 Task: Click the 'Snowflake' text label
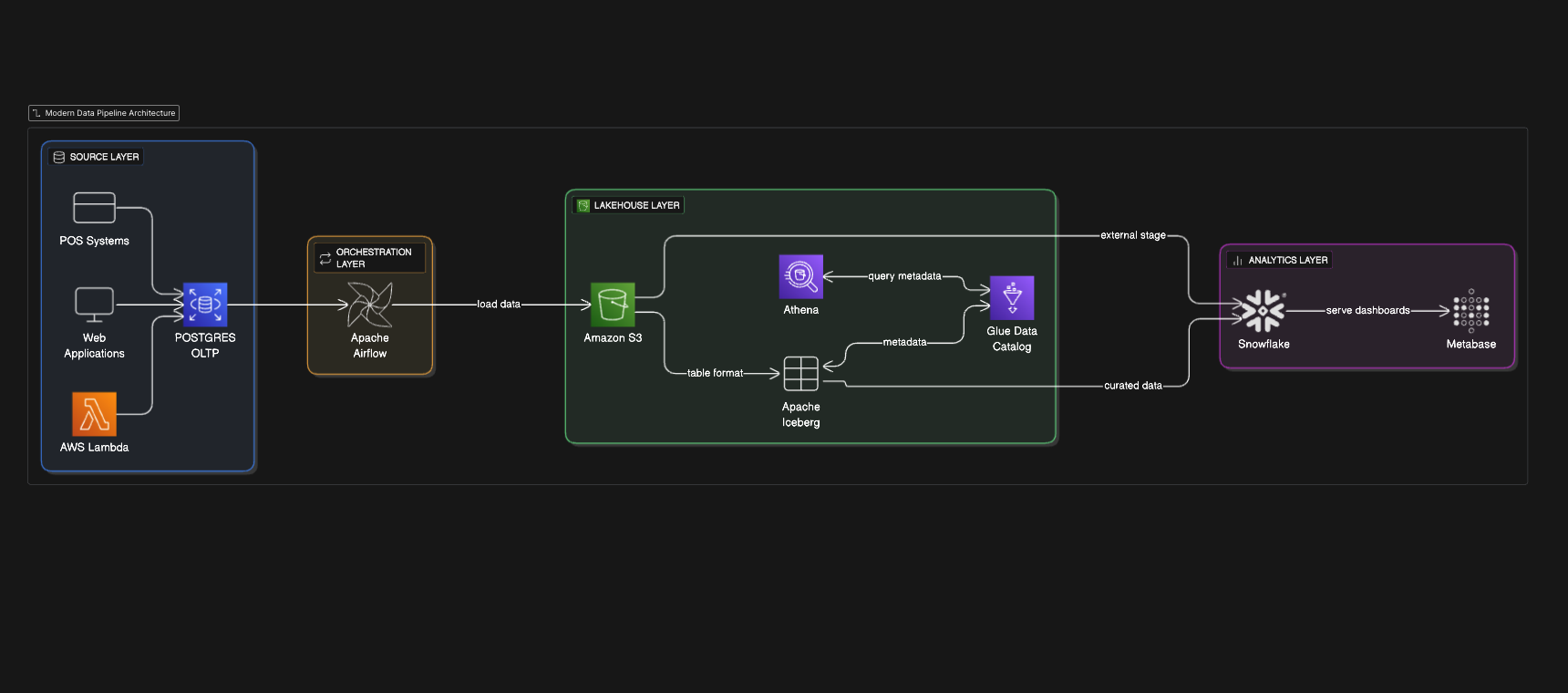(x=1264, y=345)
